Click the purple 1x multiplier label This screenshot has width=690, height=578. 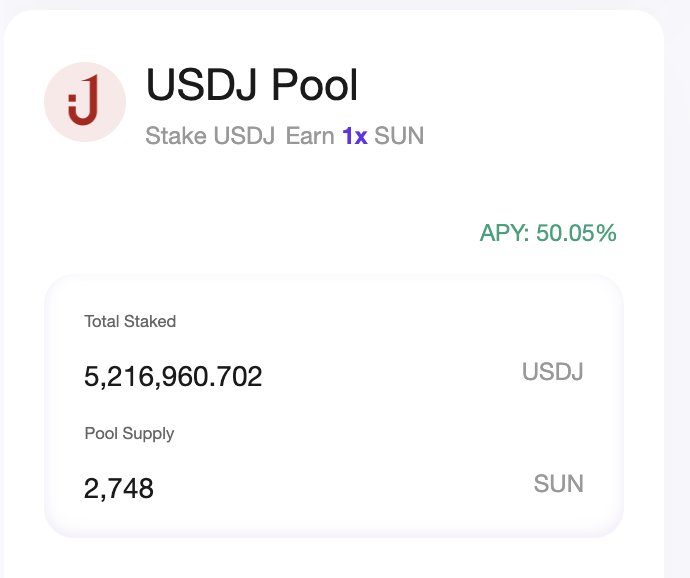pyautogui.click(x=355, y=136)
